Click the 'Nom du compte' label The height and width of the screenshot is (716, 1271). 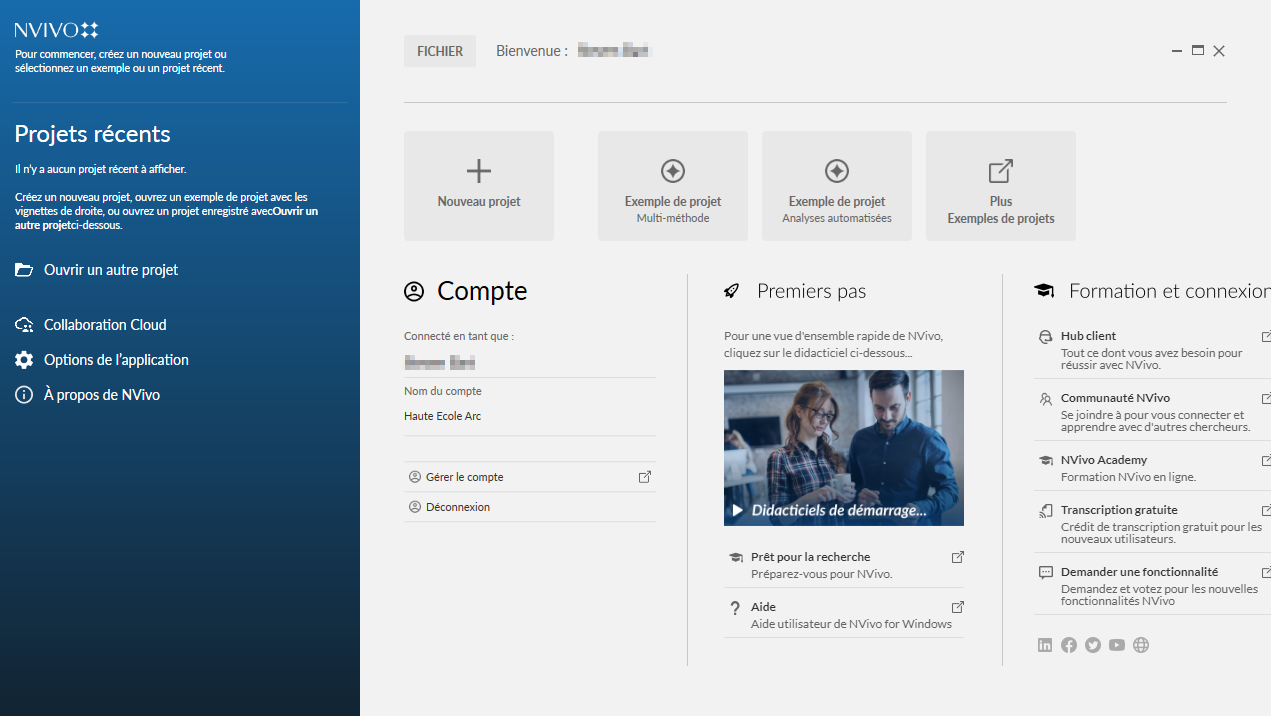click(443, 391)
